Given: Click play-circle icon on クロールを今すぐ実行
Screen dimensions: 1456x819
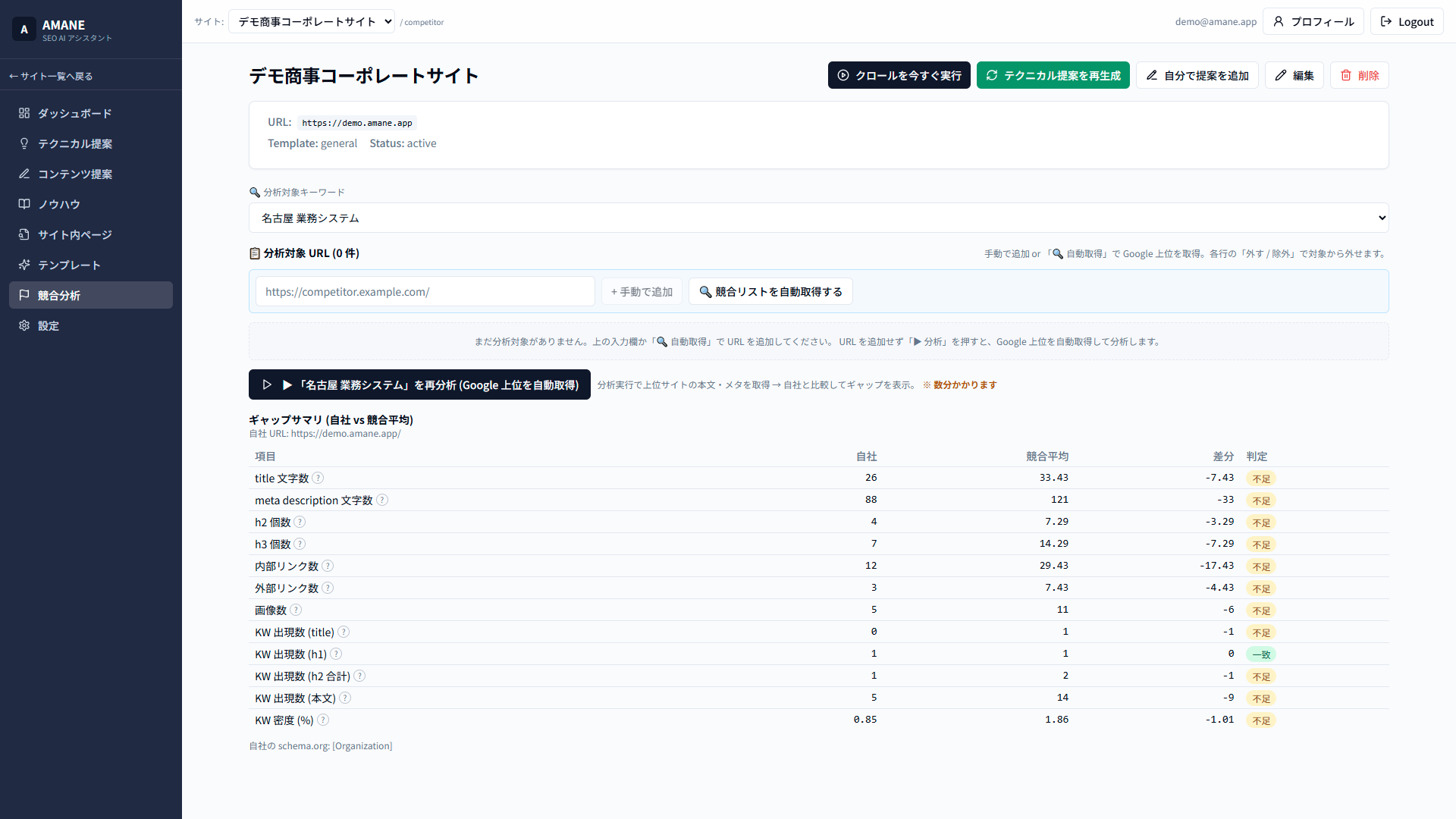Looking at the screenshot, I should point(843,75).
